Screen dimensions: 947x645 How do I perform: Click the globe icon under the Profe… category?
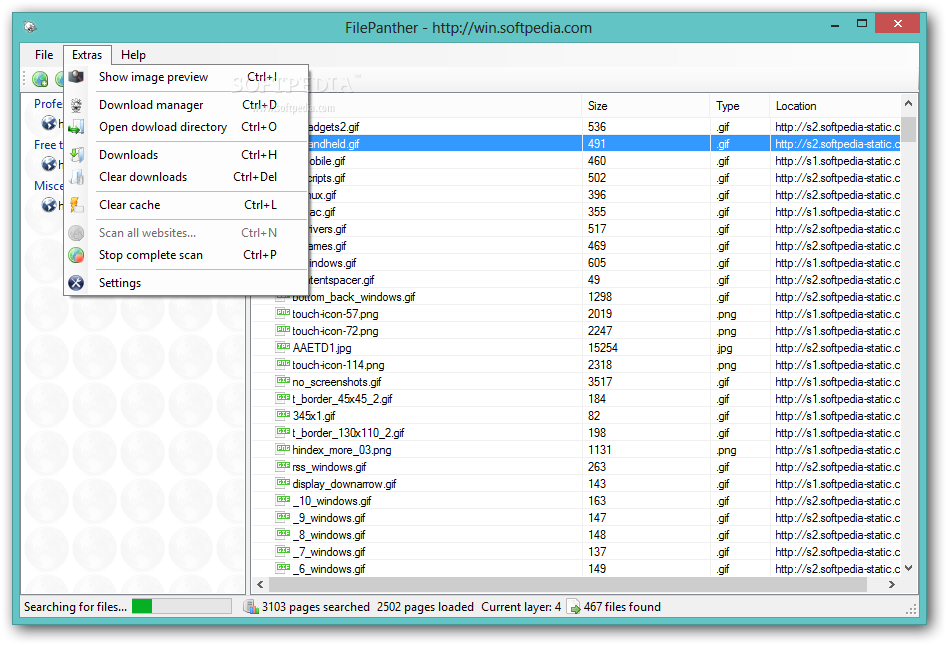[x=49, y=123]
